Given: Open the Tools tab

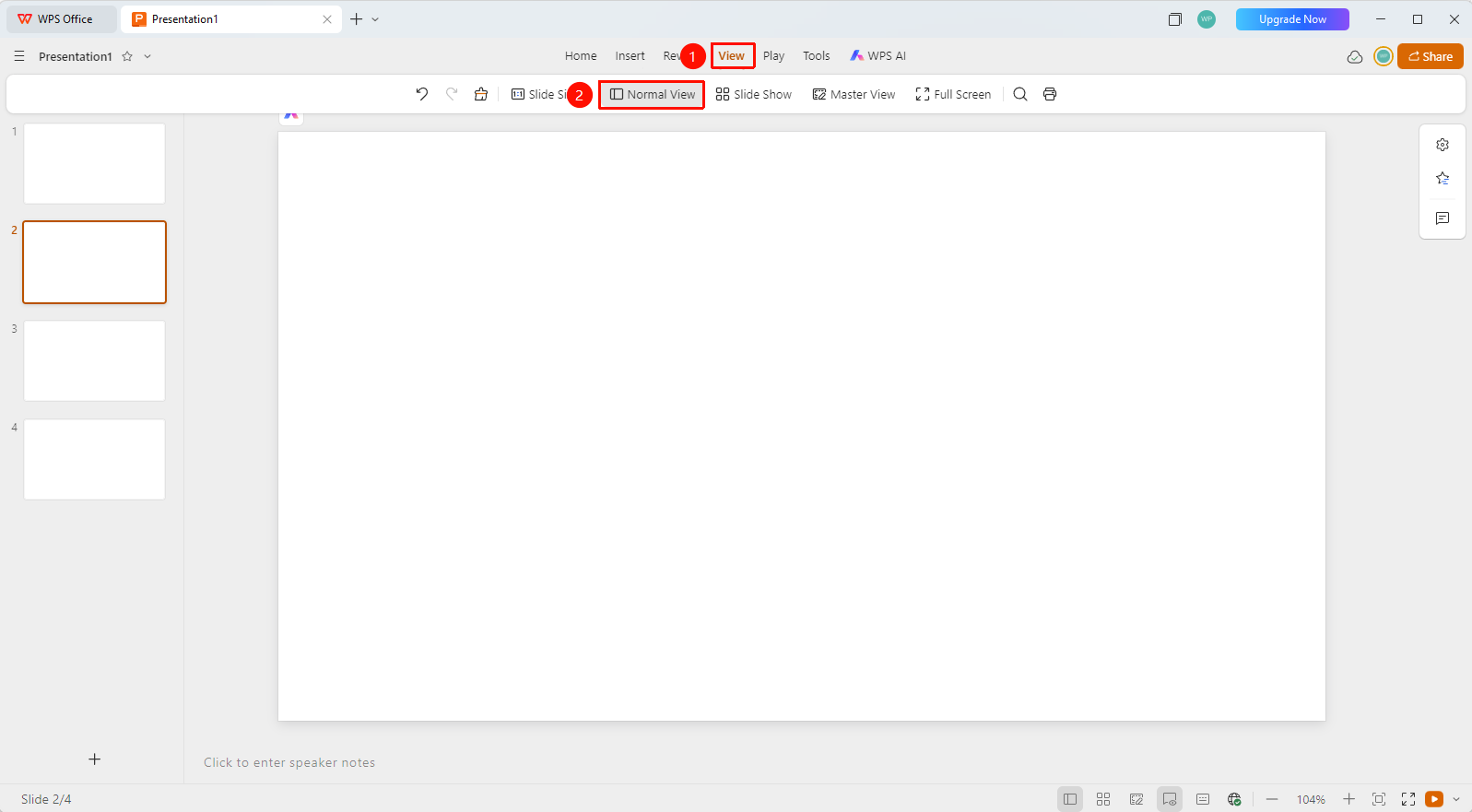Looking at the screenshot, I should [x=817, y=56].
